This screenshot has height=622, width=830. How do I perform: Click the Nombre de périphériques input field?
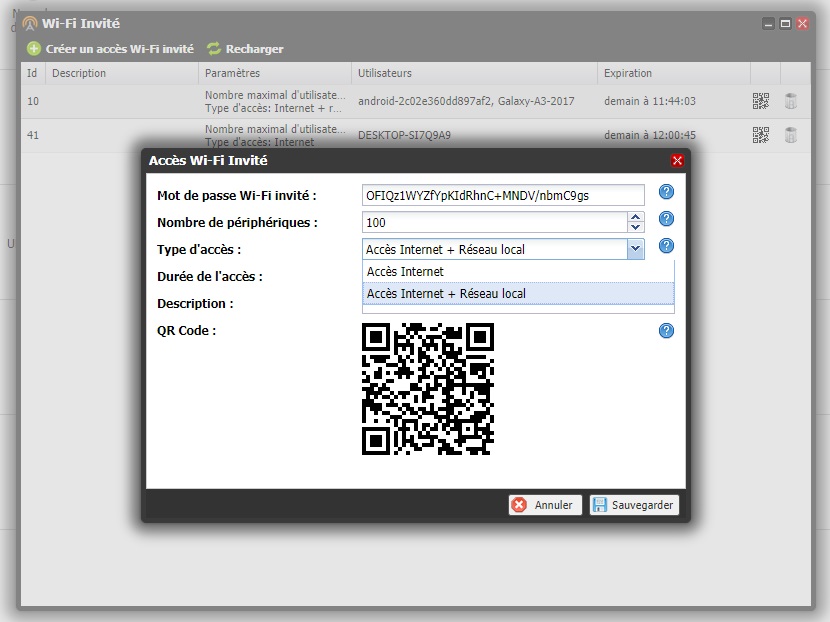tap(494, 222)
